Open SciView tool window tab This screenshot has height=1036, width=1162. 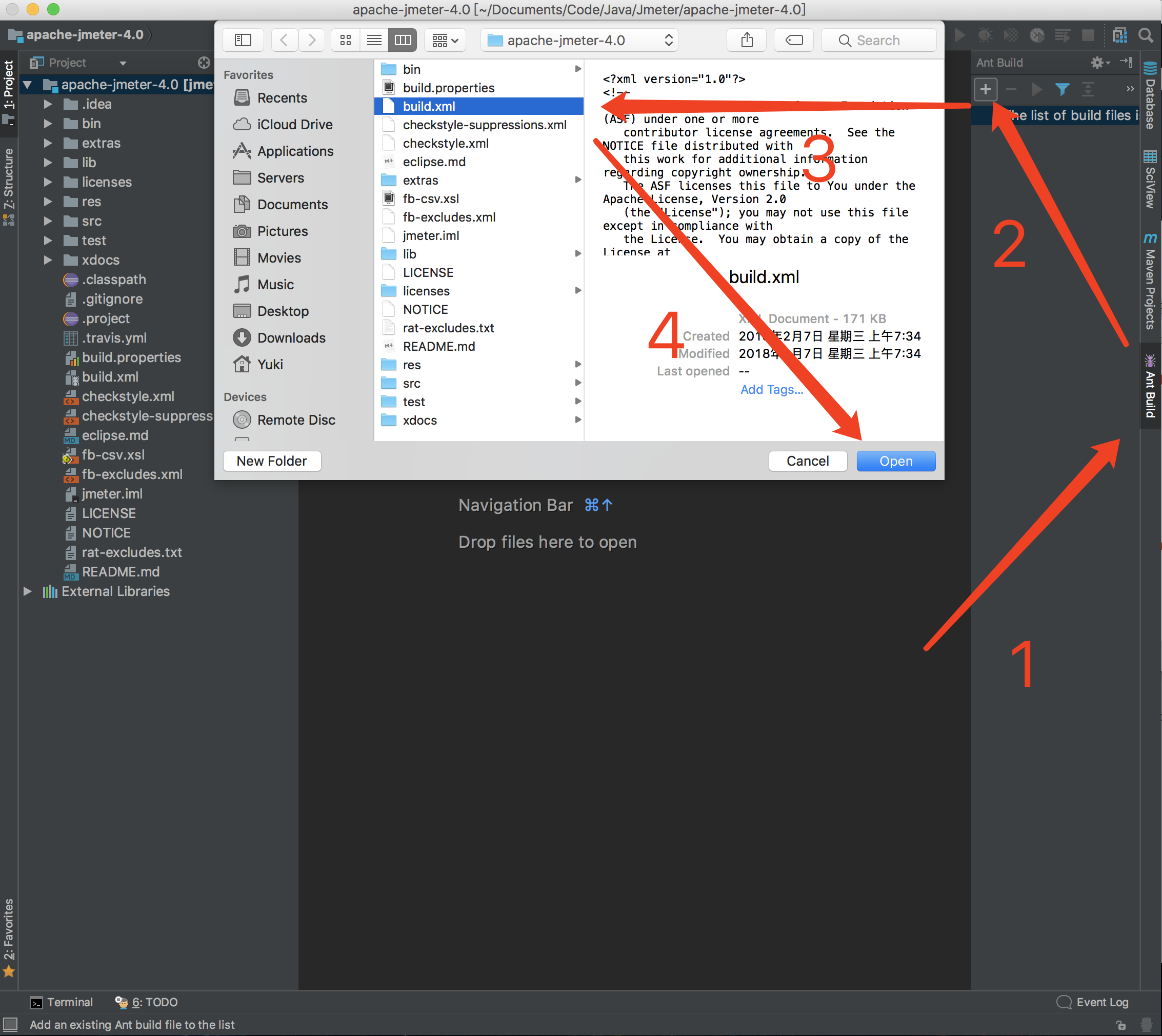[x=1151, y=180]
